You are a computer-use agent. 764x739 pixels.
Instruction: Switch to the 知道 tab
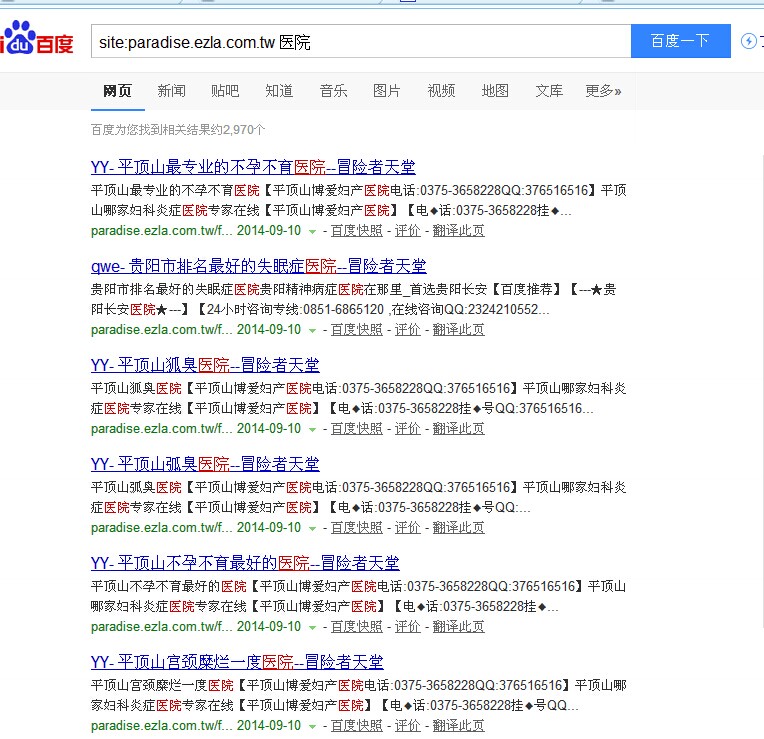click(x=279, y=91)
